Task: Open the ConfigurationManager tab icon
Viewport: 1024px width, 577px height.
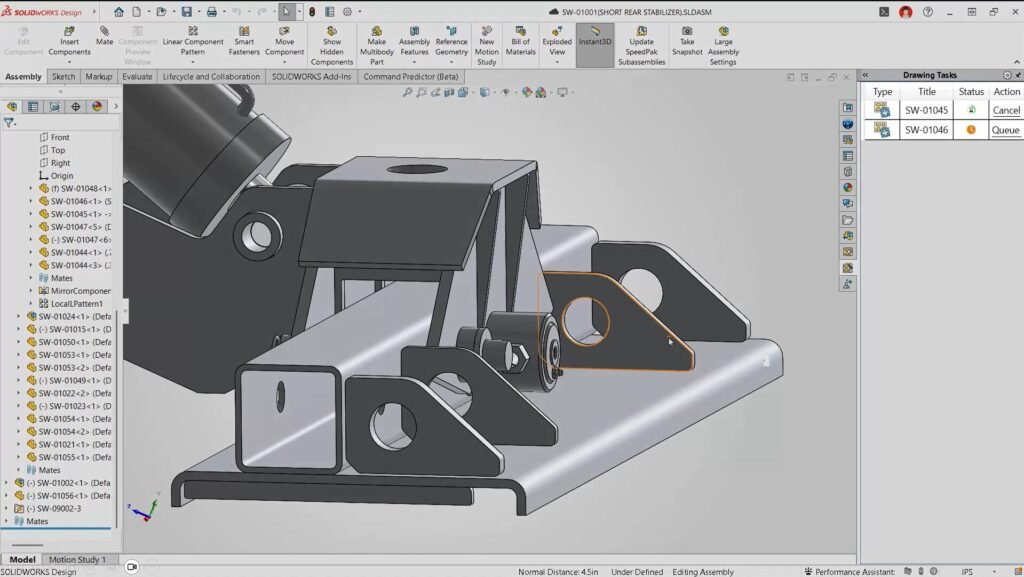Action: click(x=54, y=106)
